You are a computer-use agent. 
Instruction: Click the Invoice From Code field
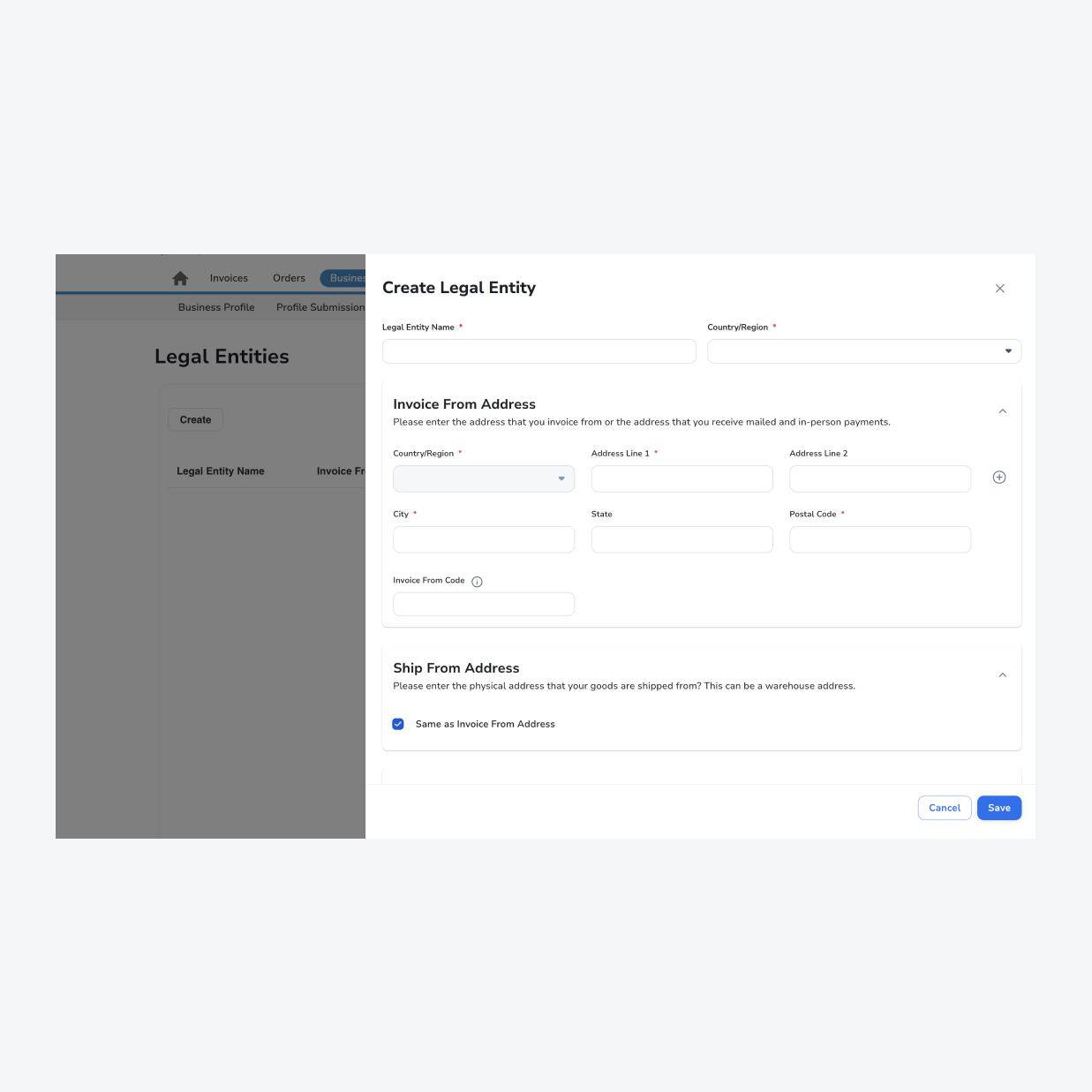[x=484, y=604]
